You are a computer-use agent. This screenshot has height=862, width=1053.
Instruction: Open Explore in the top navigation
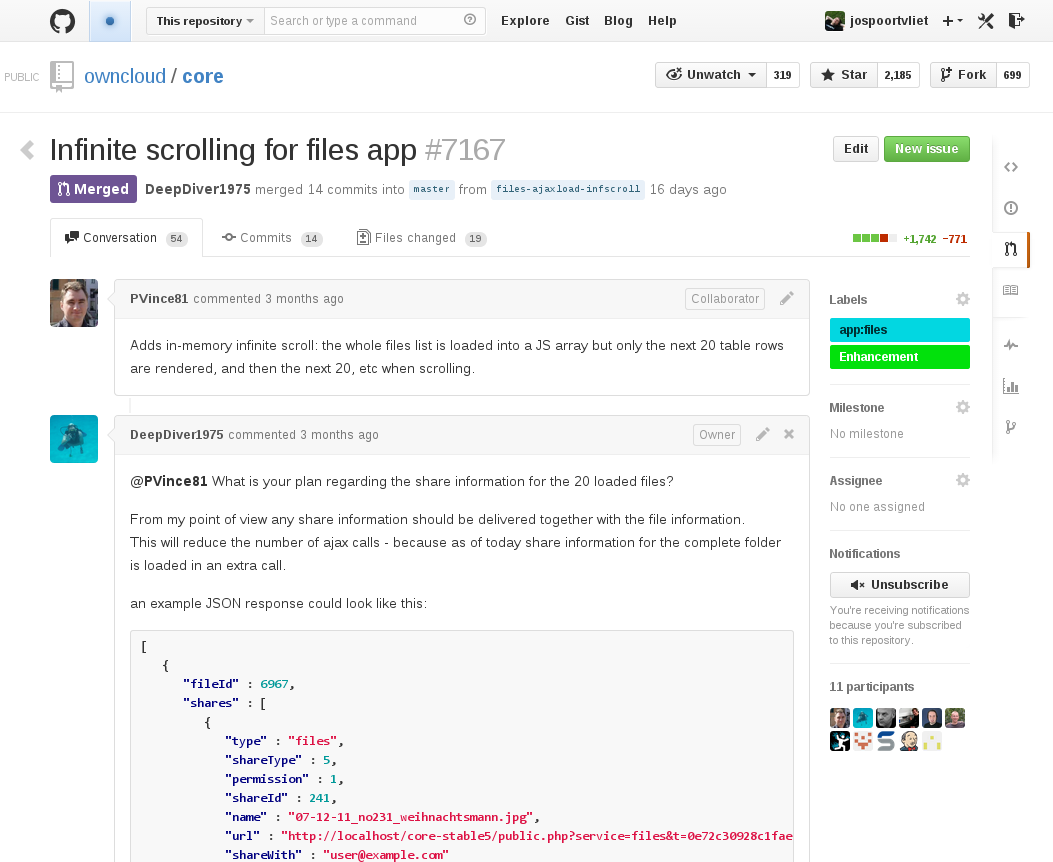525,21
